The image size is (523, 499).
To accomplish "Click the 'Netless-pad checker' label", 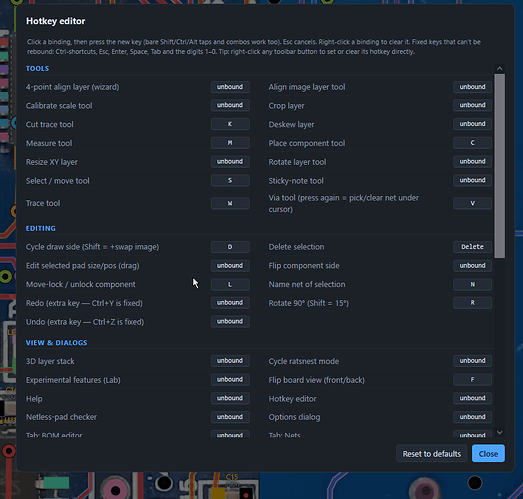I will [61, 417].
